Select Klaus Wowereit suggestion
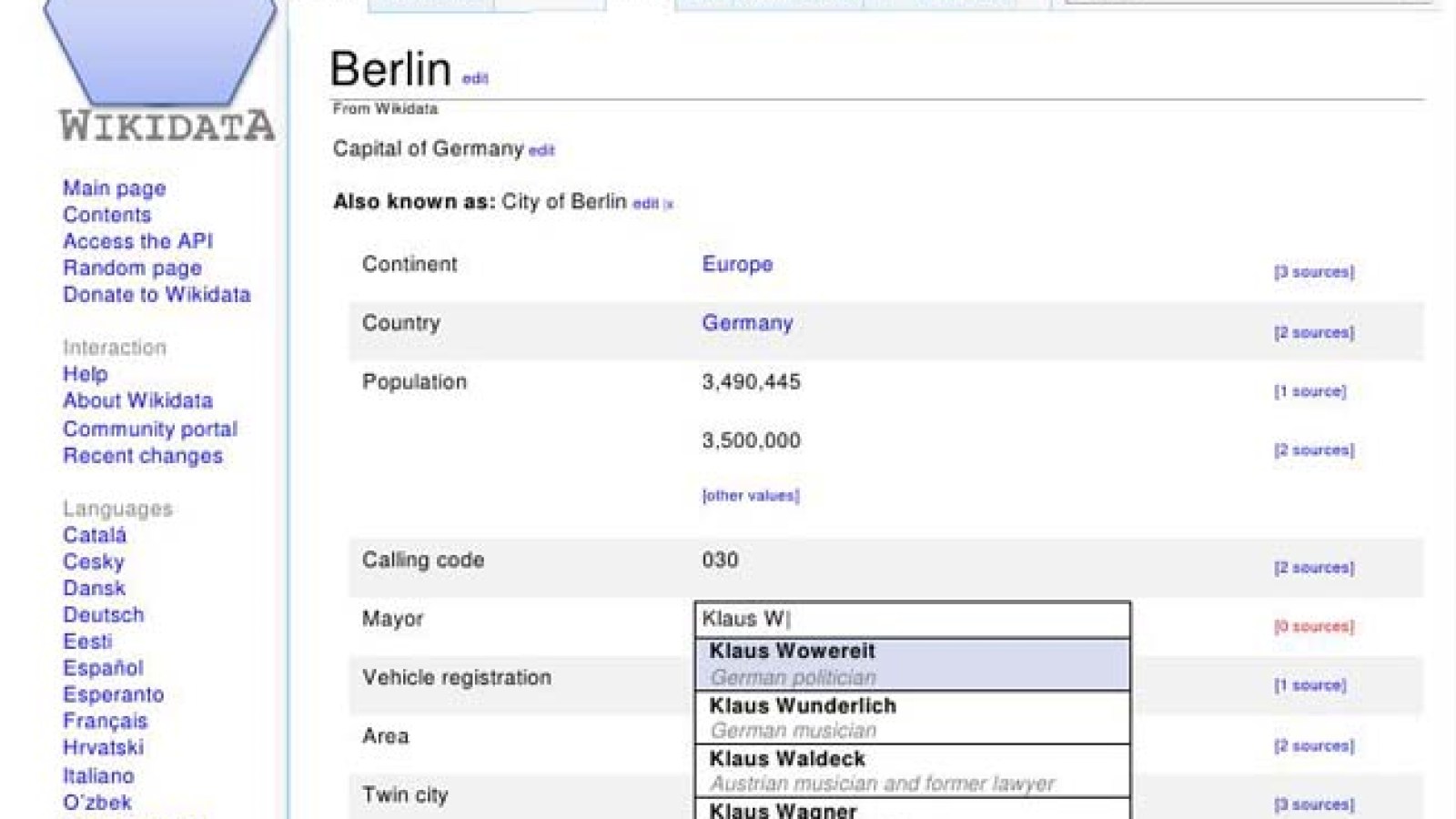Screen dimensions: 1456x819 (x=913, y=664)
